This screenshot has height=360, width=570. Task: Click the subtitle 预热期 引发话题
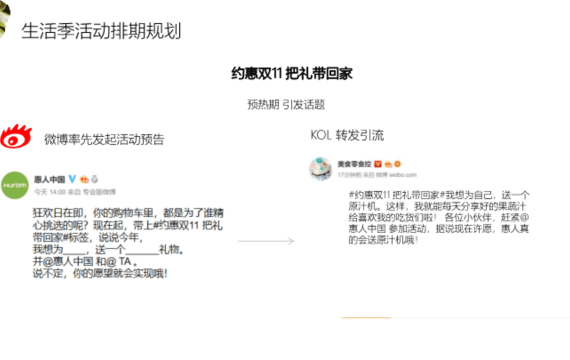point(286,105)
